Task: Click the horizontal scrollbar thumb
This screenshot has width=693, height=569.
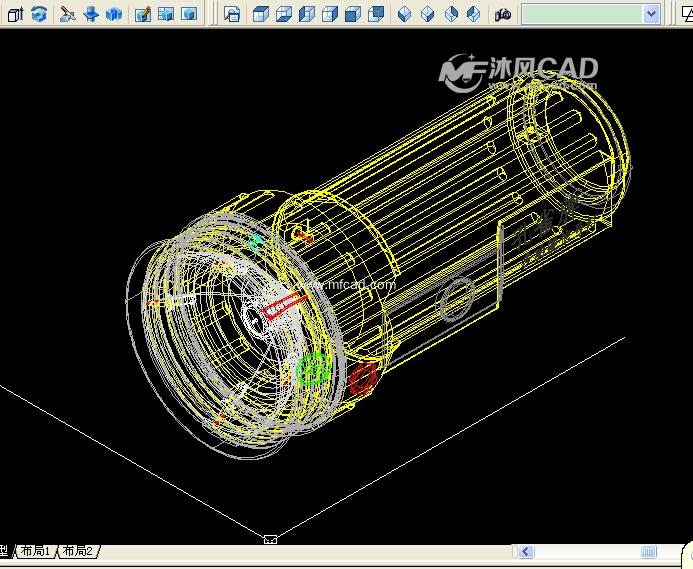Action: click(649, 551)
